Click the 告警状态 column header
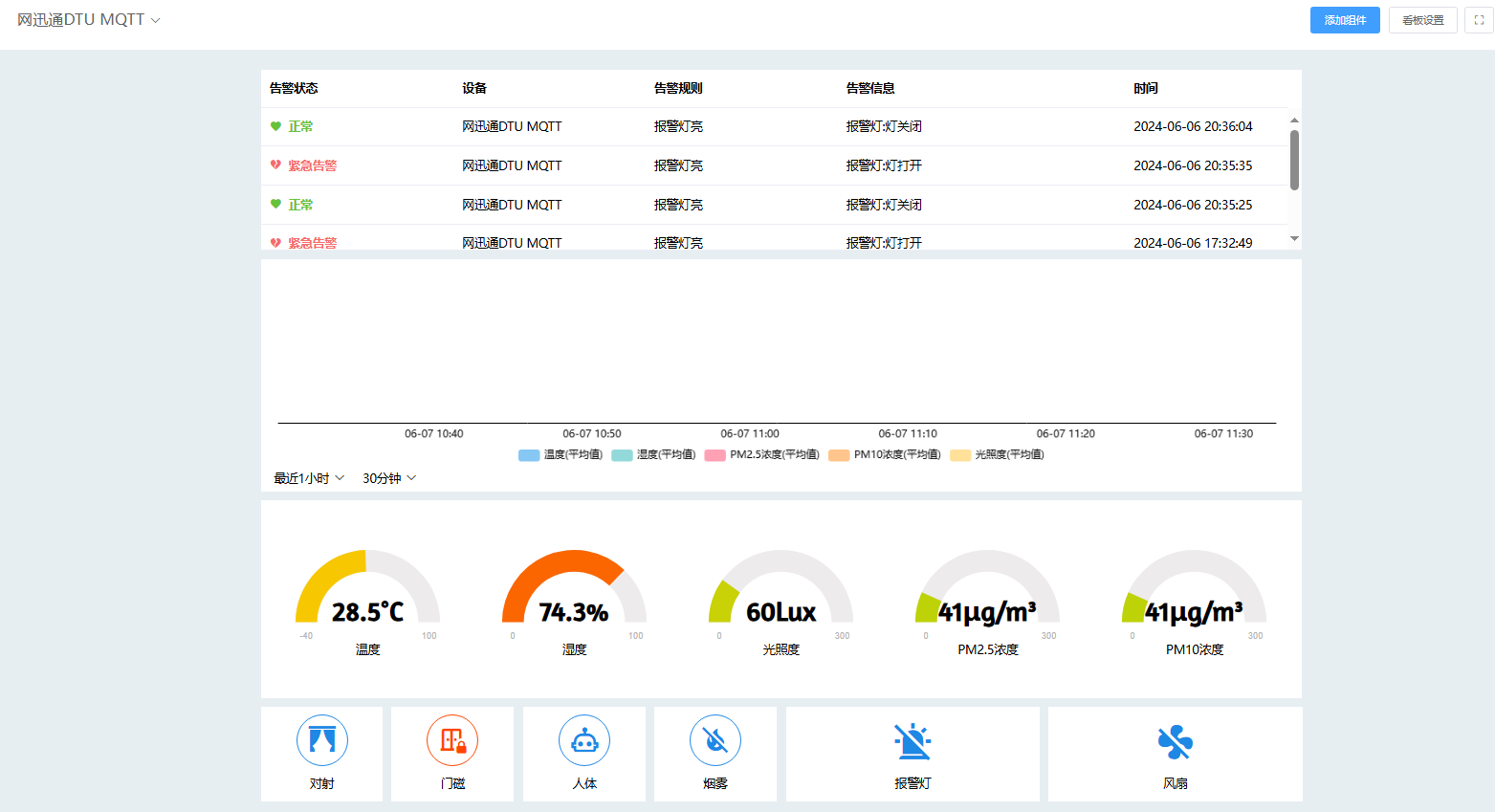This screenshot has width=1495, height=812. click(294, 88)
